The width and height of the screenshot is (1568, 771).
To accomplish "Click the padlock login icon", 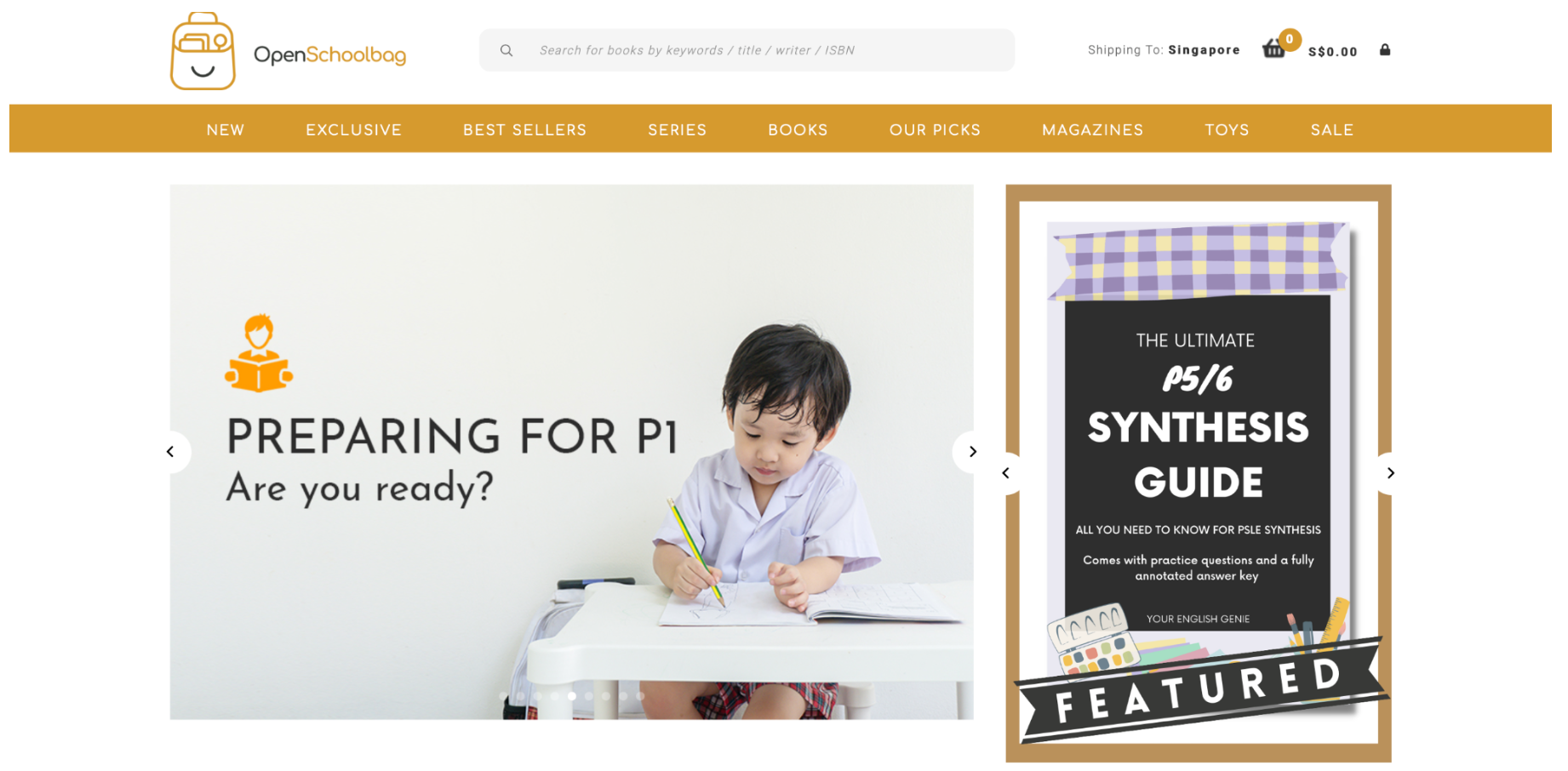I will pyautogui.click(x=1385, y=49).
